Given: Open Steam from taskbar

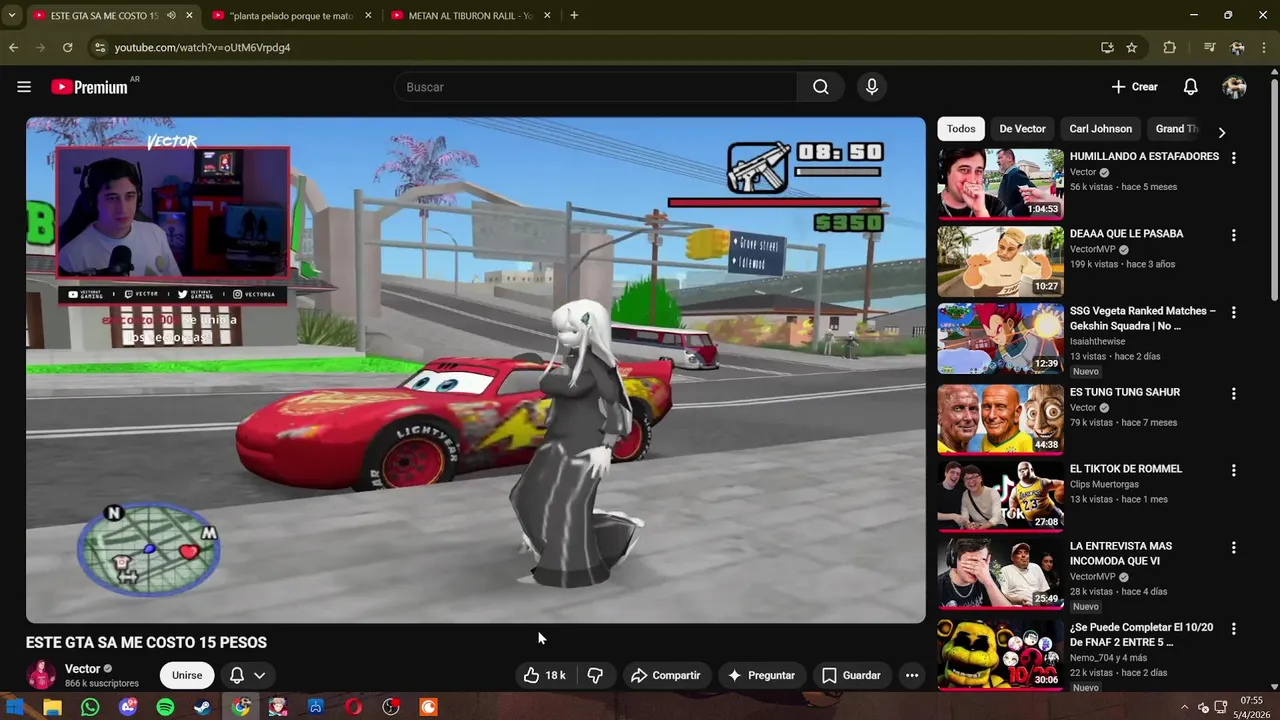Looking at the screenshot, I should (x=202, y=707).
